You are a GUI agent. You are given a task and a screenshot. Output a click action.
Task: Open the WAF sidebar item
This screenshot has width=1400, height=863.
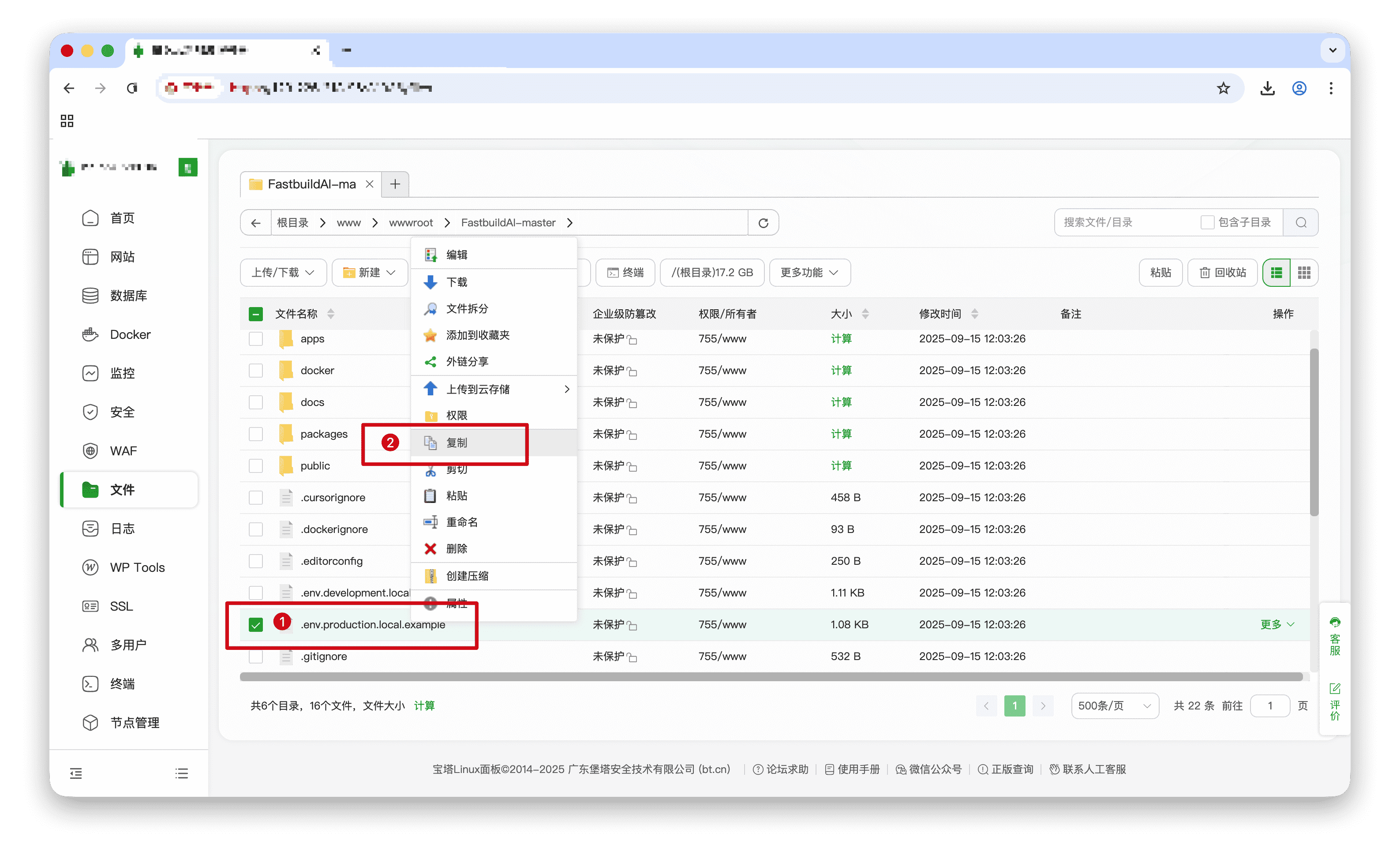(x=123, y=451)
